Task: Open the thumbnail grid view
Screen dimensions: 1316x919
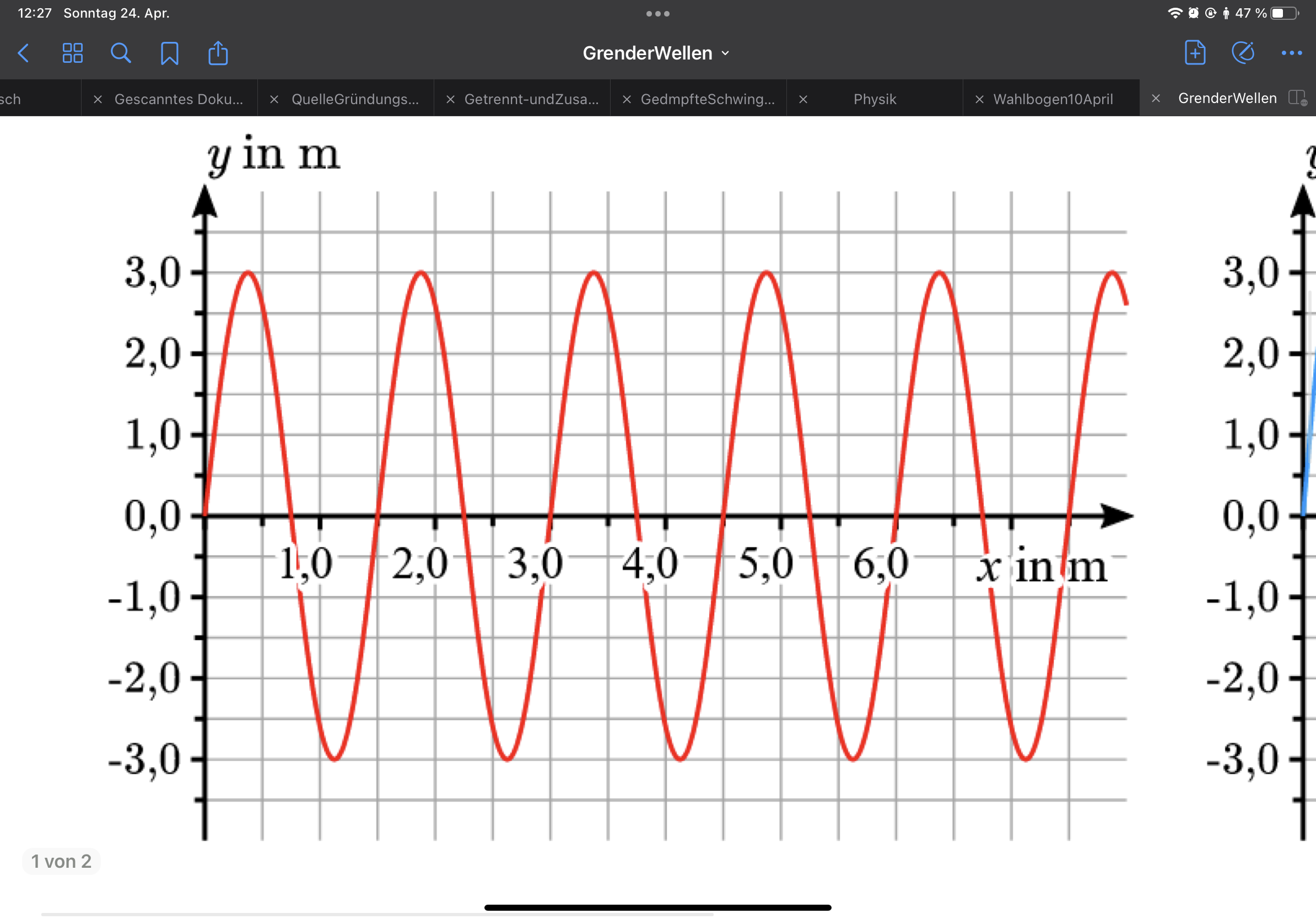Action: (72, 53)
